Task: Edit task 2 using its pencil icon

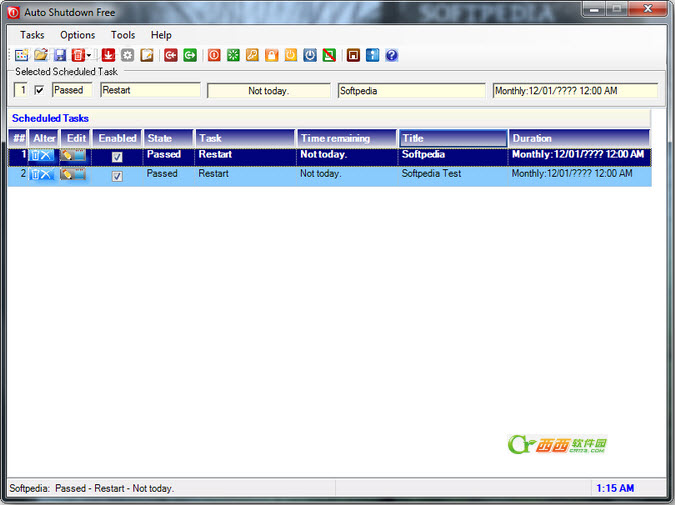Action: tap(66, 174)
